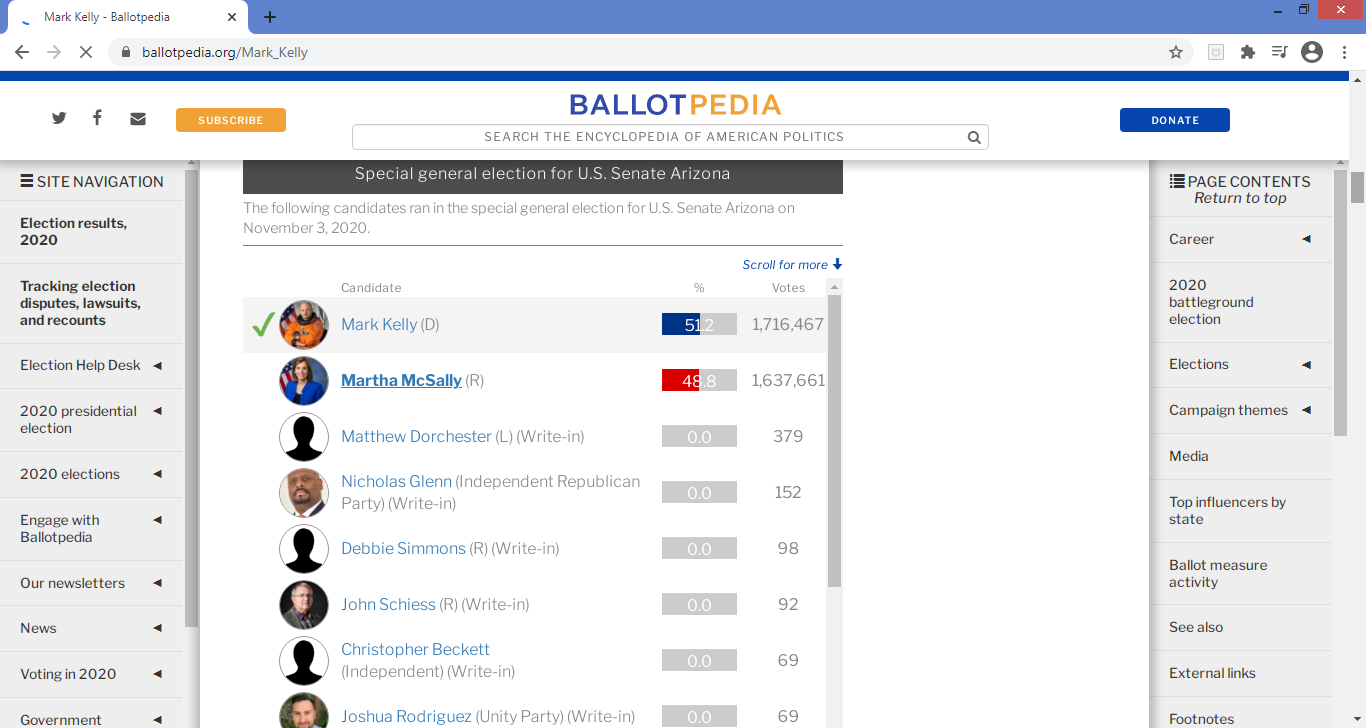1366x728 pixels.
Task: Jump to See also section
Action: pyautogui.click(x=1196, y=627)
